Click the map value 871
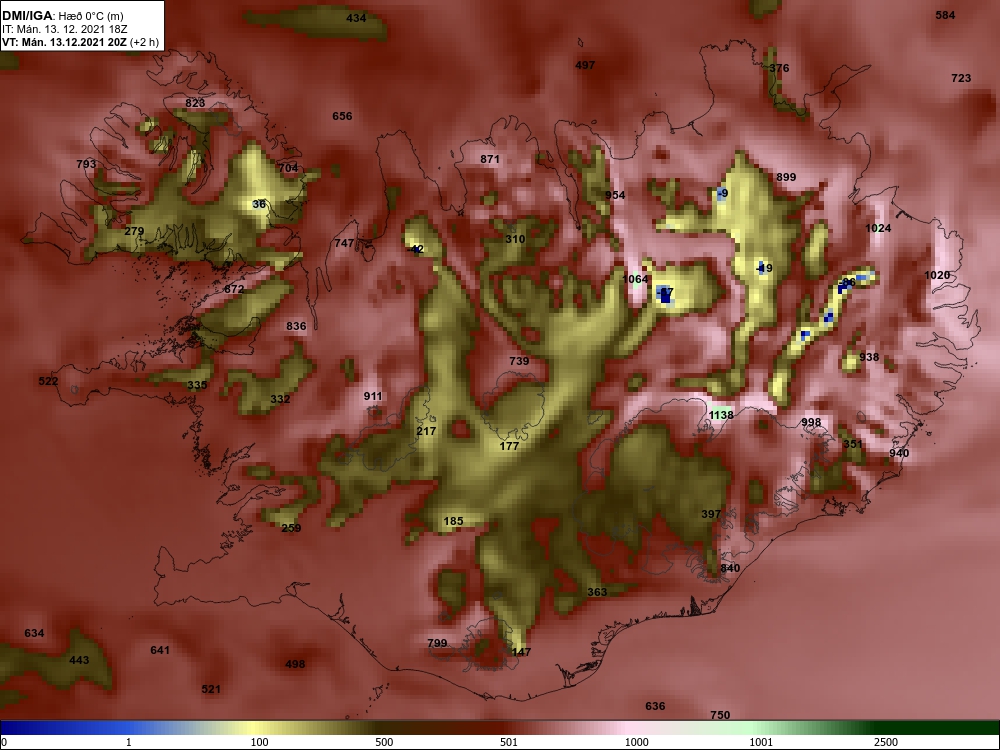Image resolution: width=1000 pixels, height=750 pixels. [490, 159]
